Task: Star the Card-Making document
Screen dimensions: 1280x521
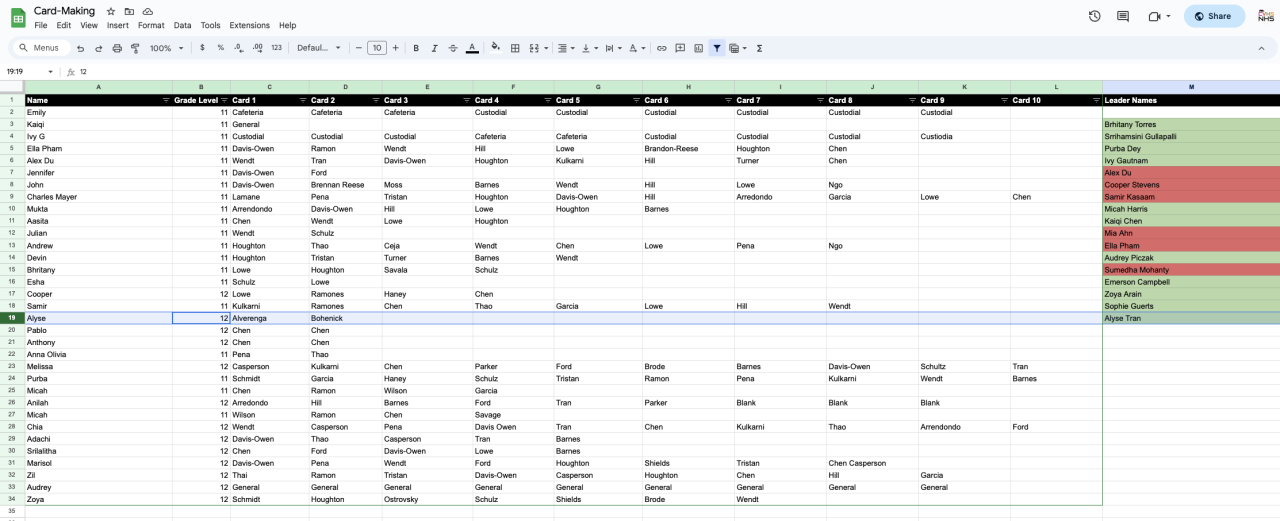Action: point(111,11)
